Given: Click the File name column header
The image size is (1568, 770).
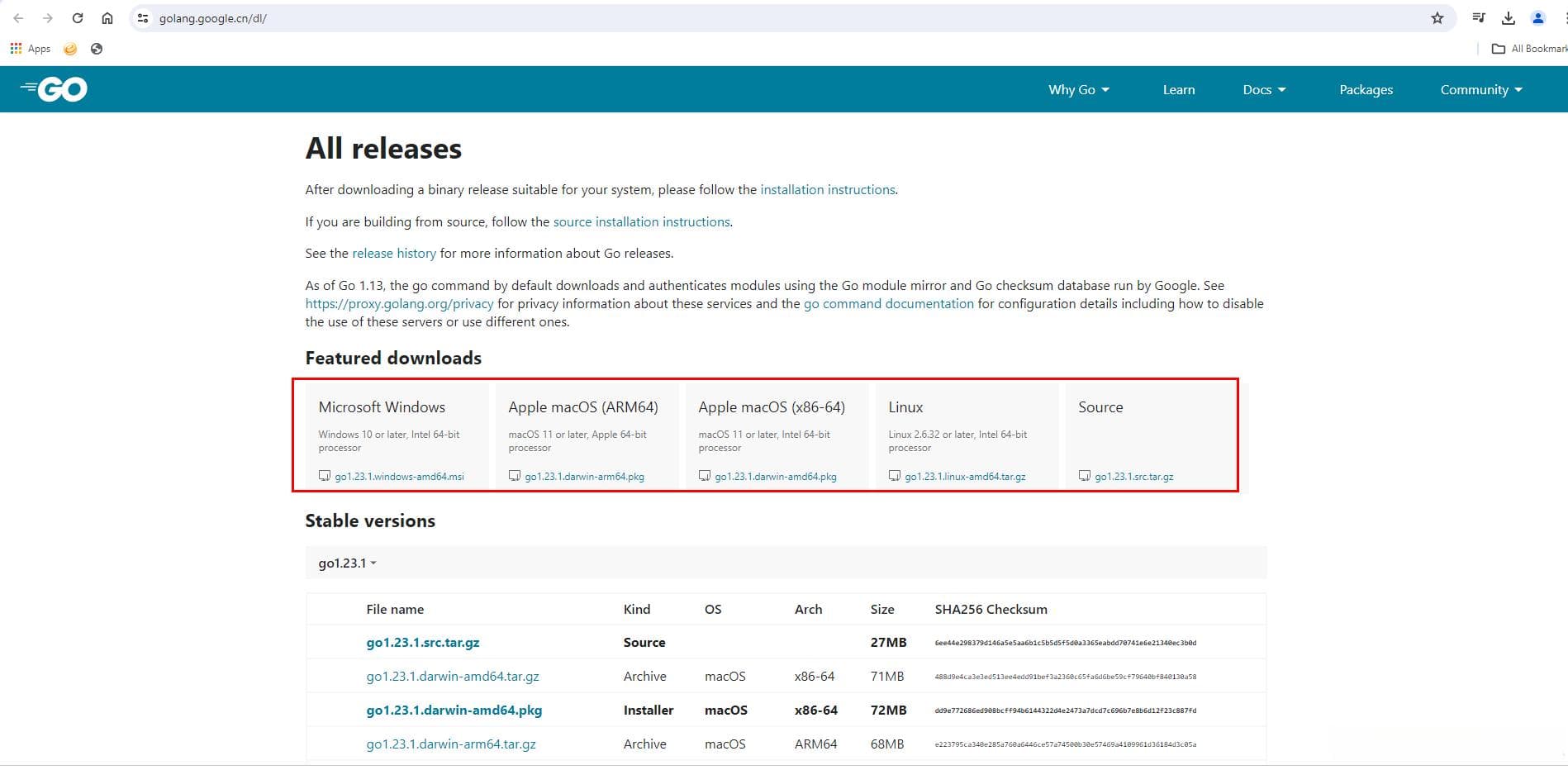Looking at the screenshot, I should tap(395, 610).
